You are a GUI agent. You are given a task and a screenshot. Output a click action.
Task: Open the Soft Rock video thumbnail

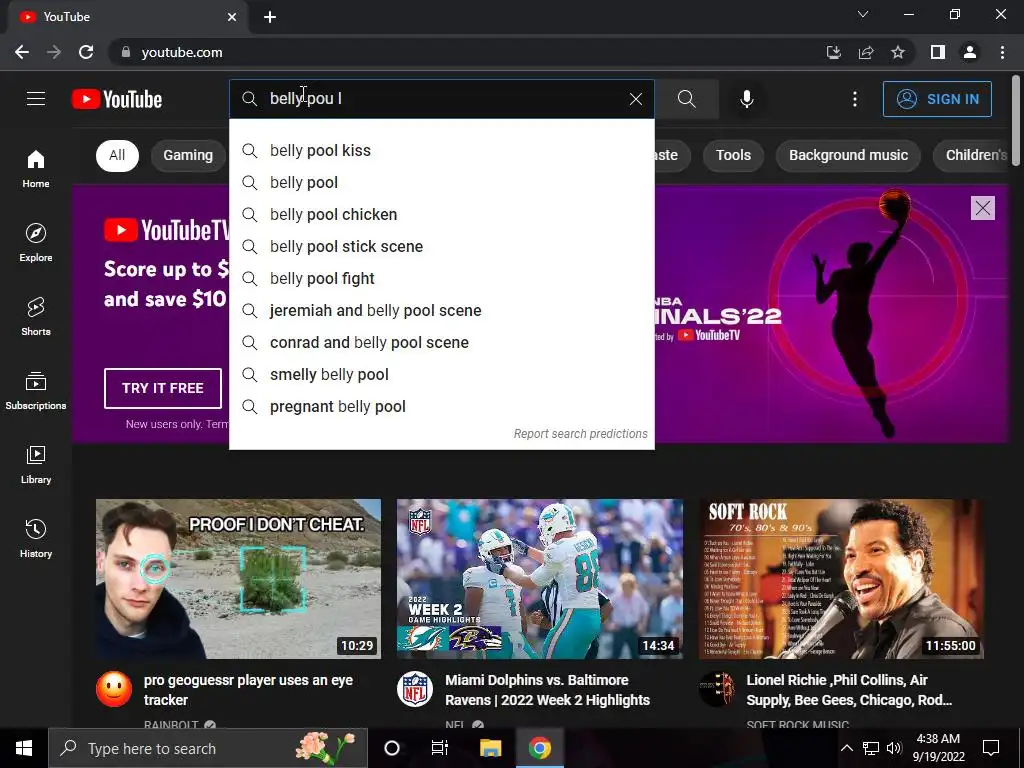point(841,579)
